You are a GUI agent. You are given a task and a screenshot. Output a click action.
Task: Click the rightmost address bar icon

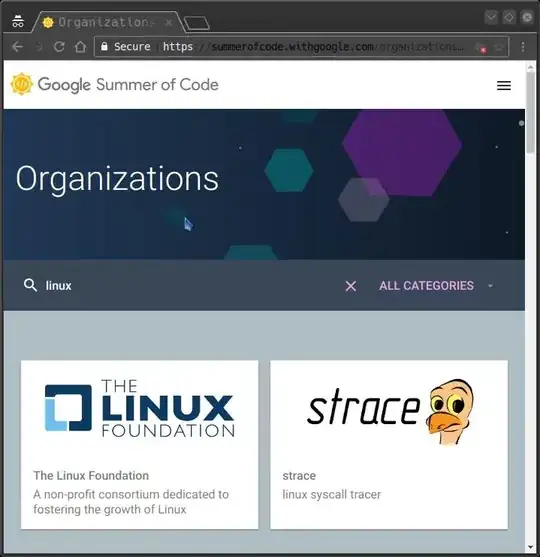(500, 47)
